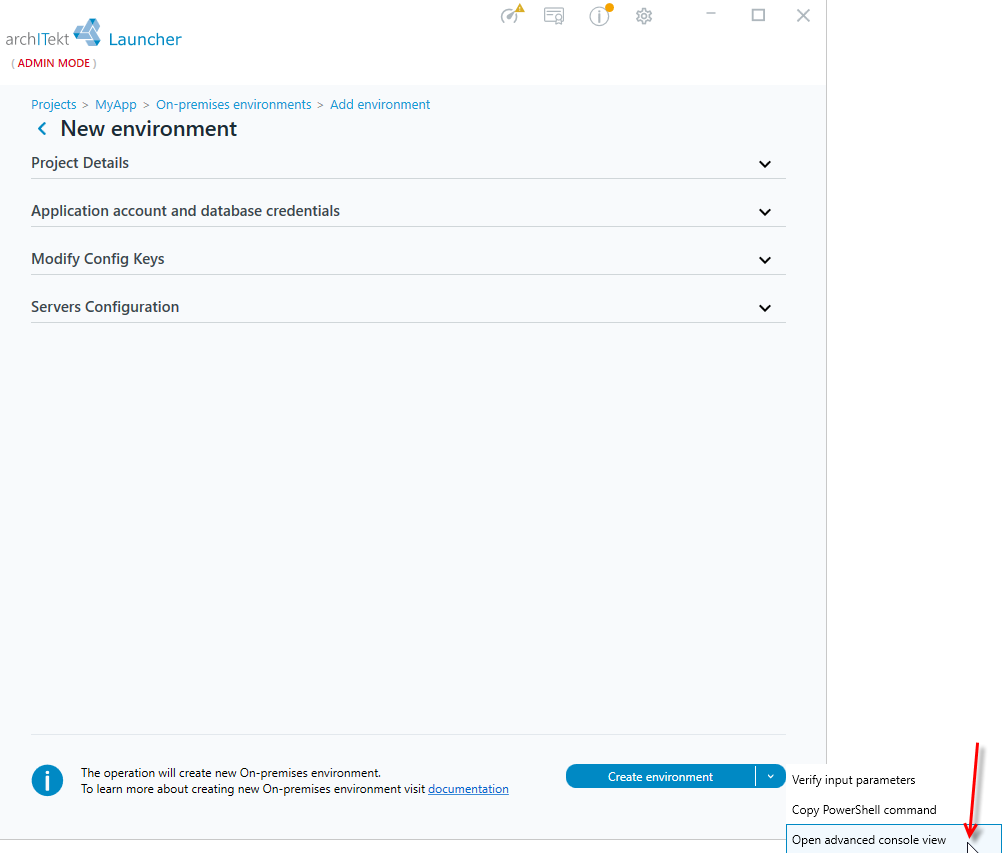Open the performance gauge warning icon
This screenshot has width=1002, height=853.
[511, 14]
